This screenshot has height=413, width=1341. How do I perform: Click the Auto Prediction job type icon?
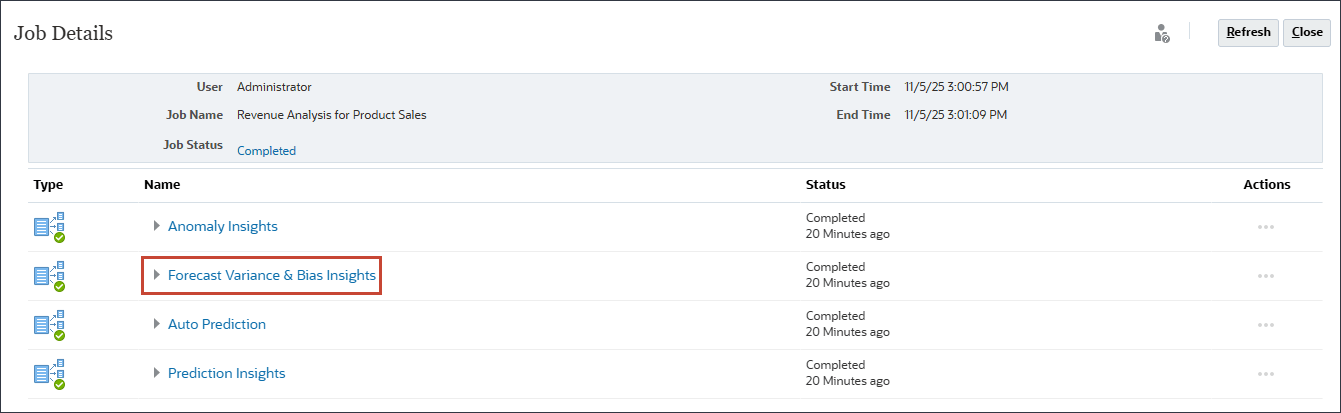49,325
